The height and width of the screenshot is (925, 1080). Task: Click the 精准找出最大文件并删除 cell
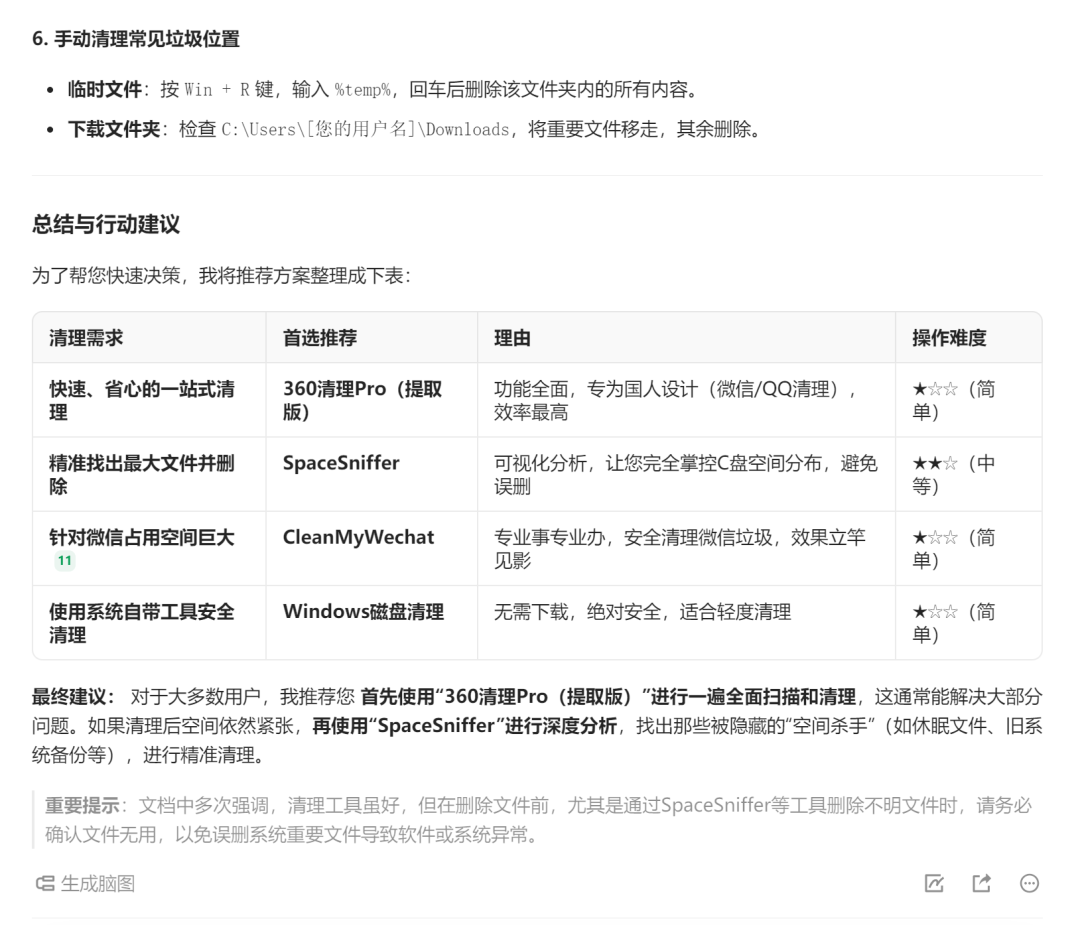pos(149,475)
